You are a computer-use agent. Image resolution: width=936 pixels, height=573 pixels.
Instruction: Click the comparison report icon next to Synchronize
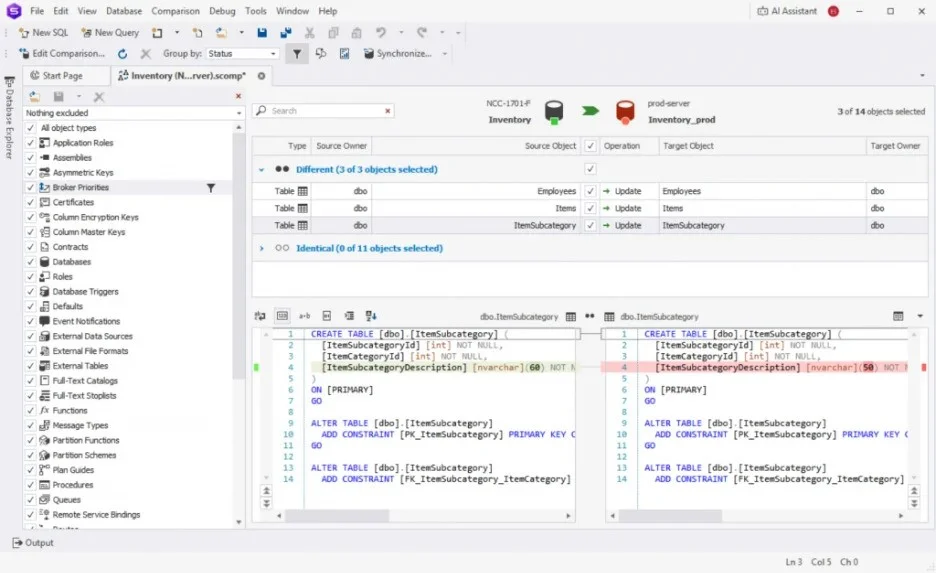(344, 54)
